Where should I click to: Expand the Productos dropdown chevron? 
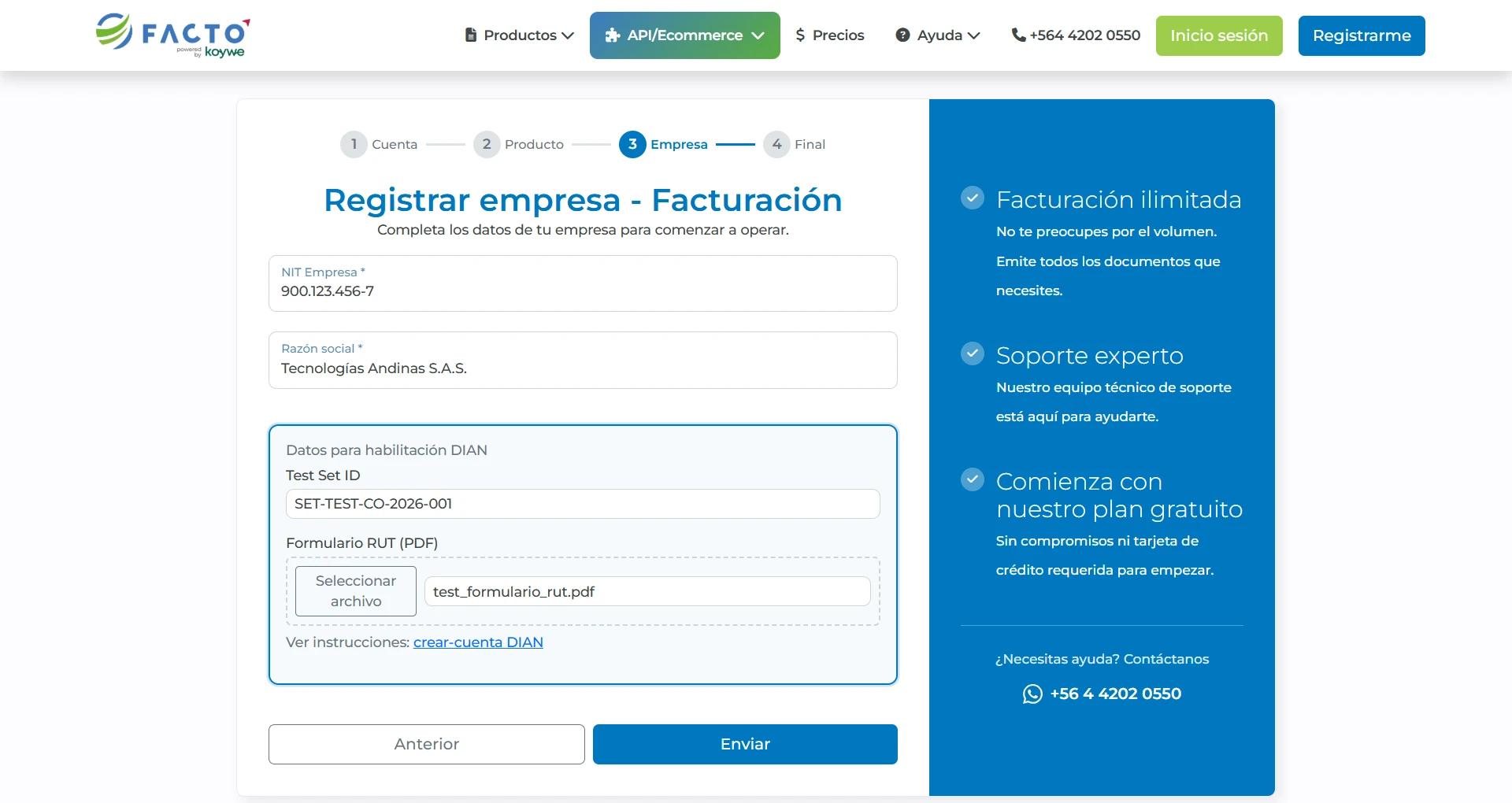(x=568, y=35)
